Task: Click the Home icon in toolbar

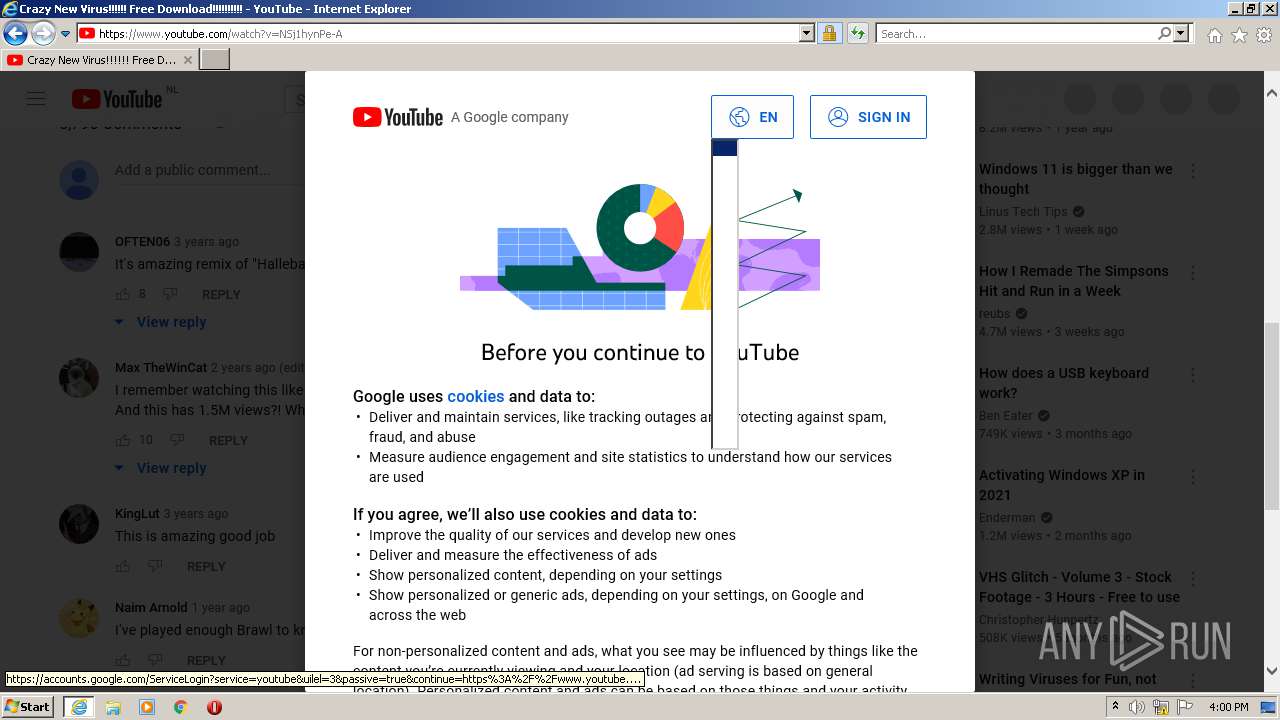Action: pyautogui.click(x=1214, y=35)
